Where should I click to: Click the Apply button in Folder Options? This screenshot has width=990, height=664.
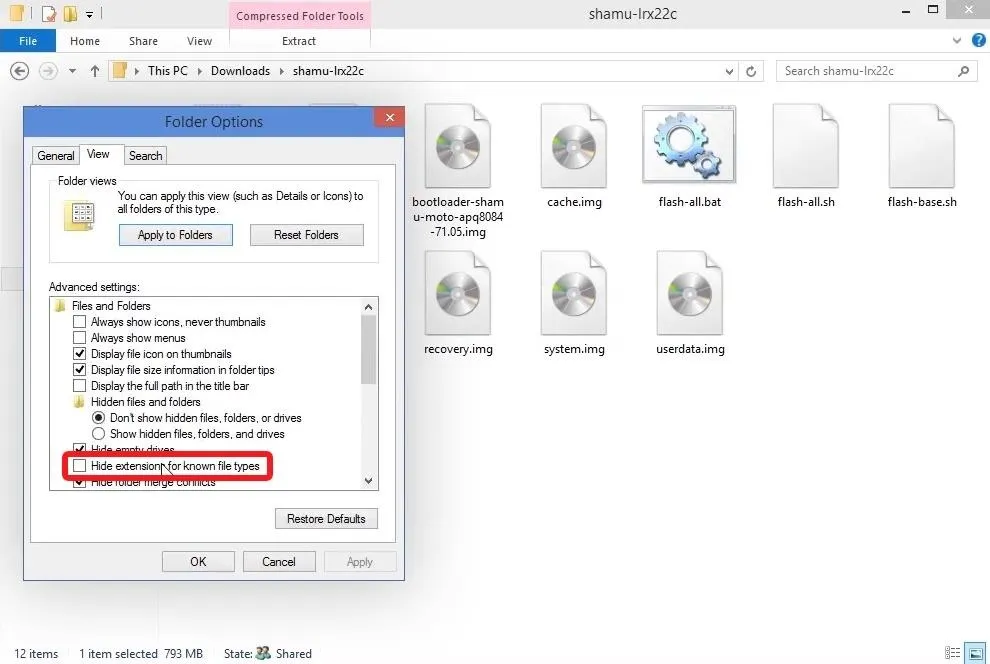[x=360, y=562]
